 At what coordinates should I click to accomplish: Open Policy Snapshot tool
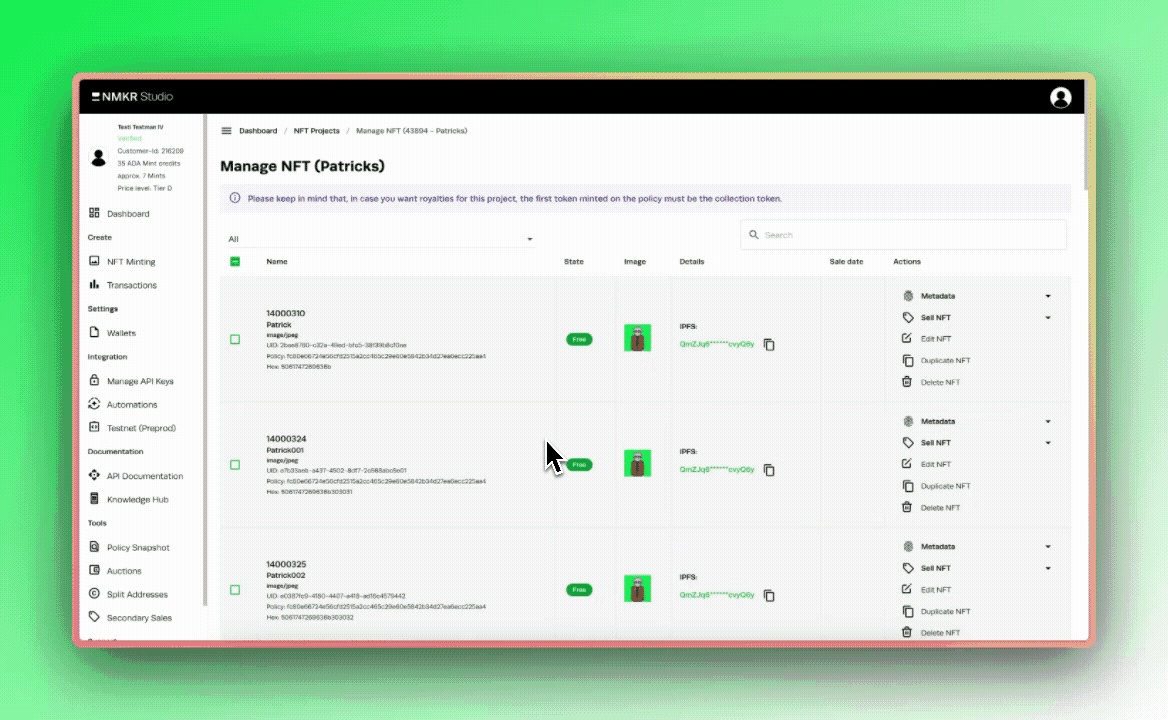pos(138,547)
